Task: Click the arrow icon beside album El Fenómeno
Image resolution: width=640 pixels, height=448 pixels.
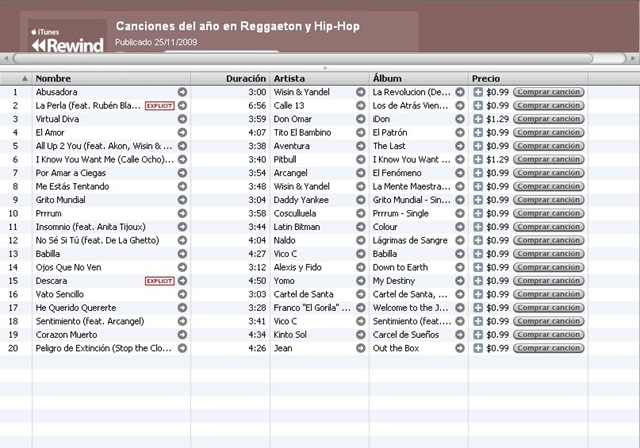Action: pyautogui.click(x=460, y=173)
